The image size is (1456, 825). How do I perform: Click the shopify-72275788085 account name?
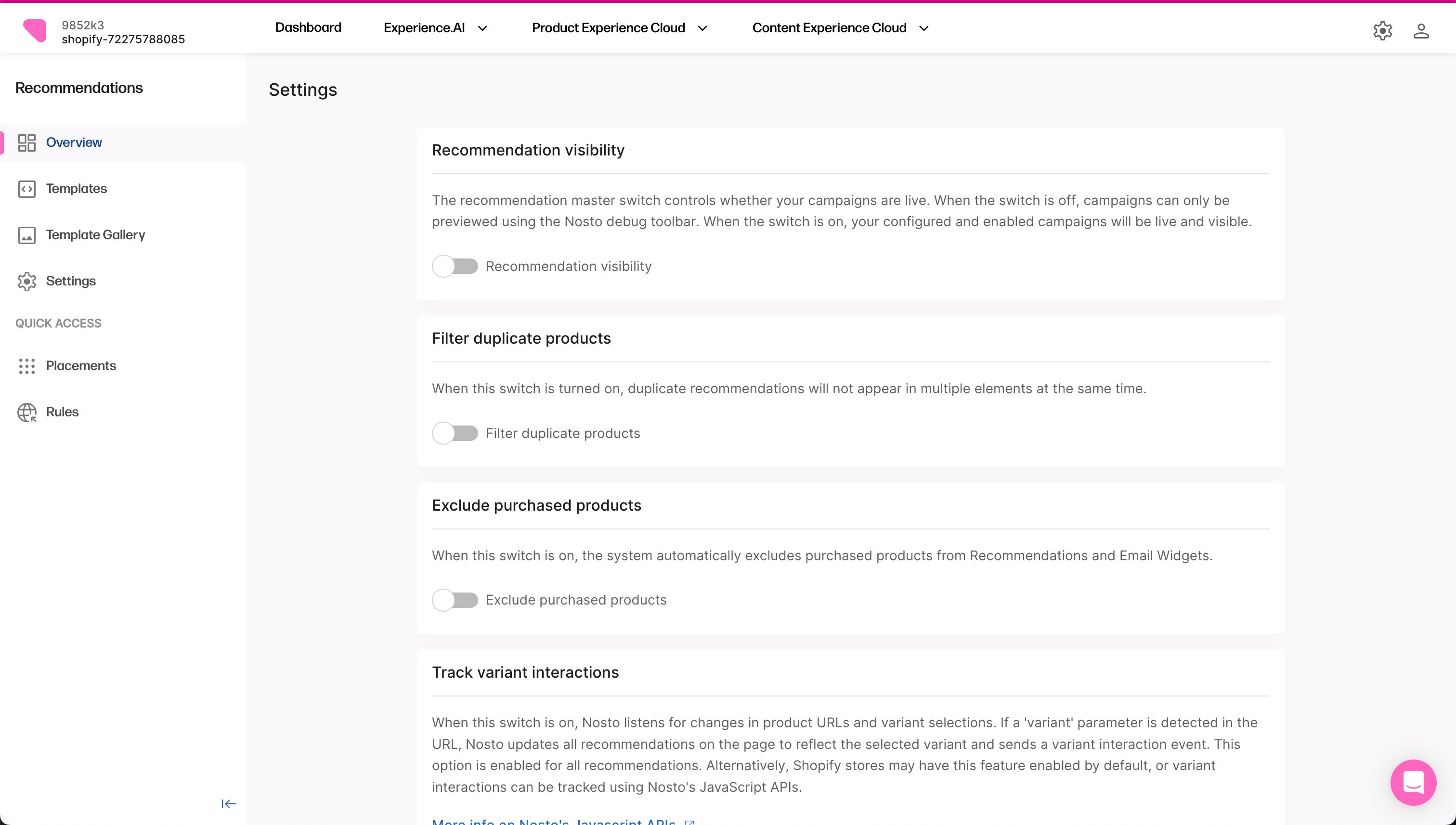click(123, 39)
